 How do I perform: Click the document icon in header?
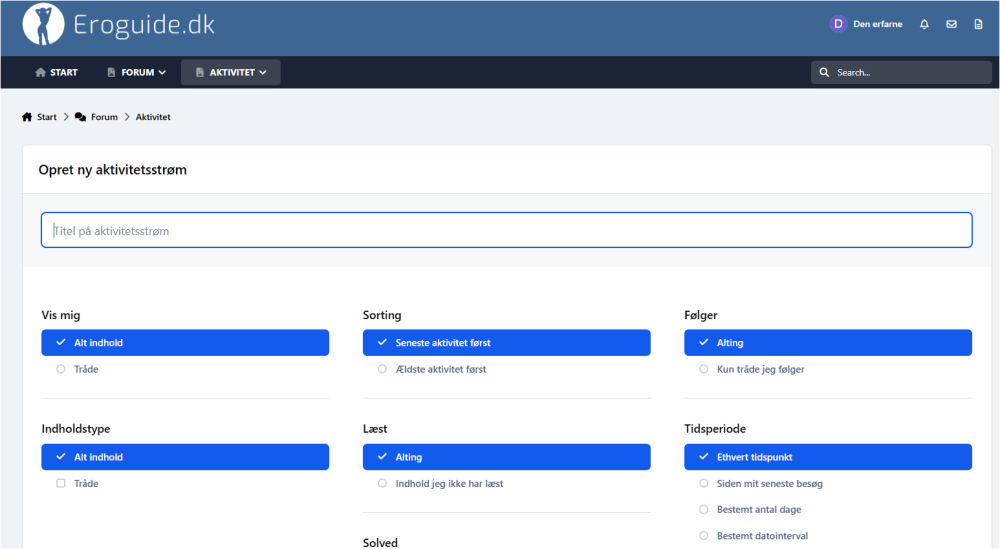pos(978,24)
